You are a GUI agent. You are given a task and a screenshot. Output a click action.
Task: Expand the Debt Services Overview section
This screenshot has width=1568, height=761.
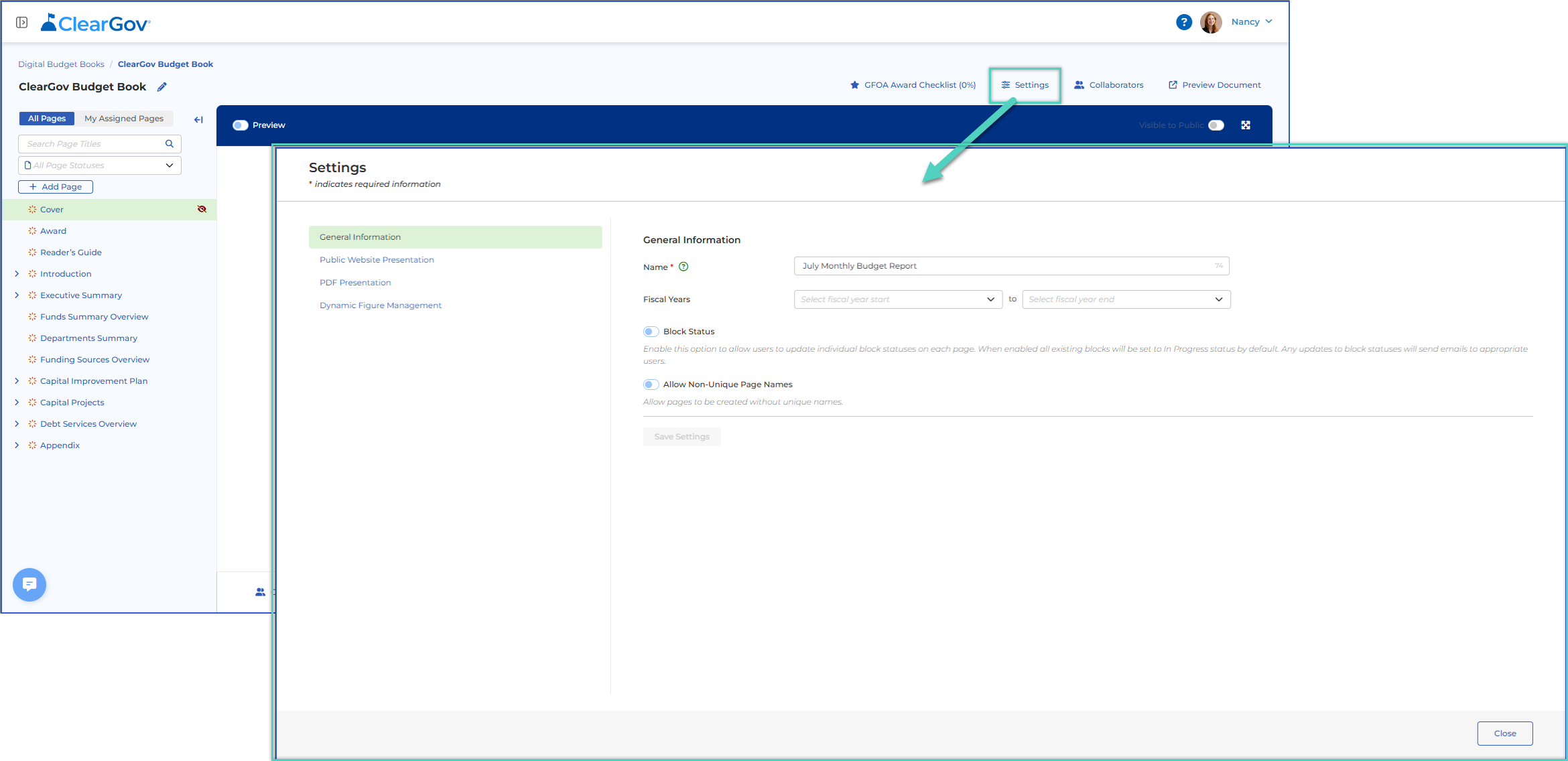[17, 424]
